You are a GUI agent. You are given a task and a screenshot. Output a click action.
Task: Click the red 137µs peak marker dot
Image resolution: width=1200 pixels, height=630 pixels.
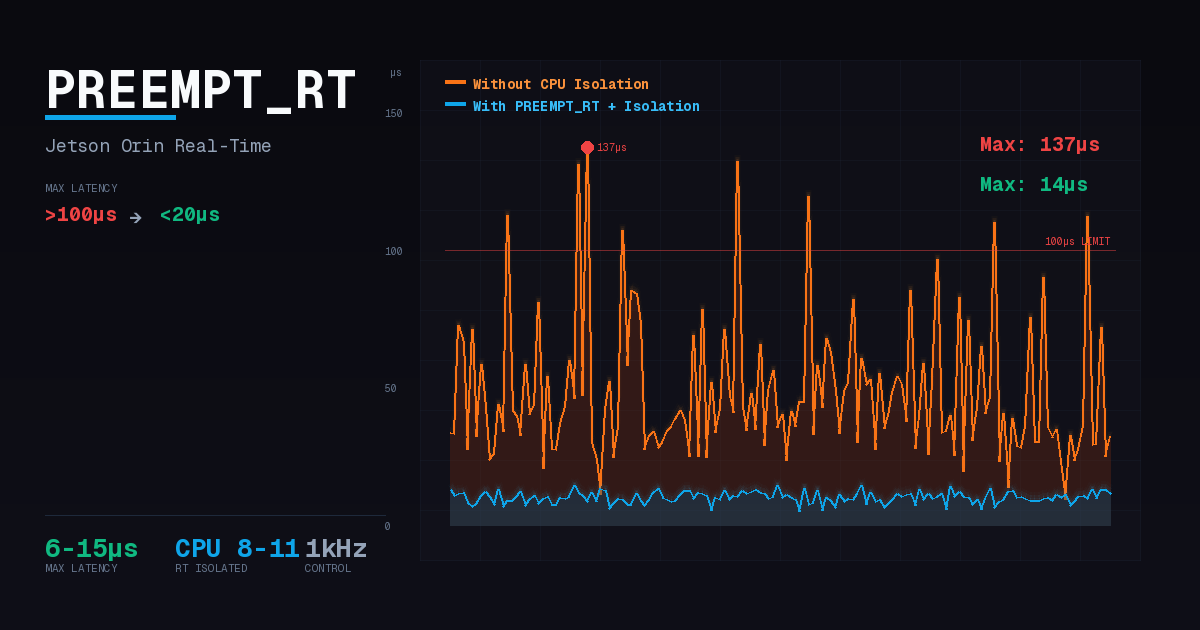(587, 147)
